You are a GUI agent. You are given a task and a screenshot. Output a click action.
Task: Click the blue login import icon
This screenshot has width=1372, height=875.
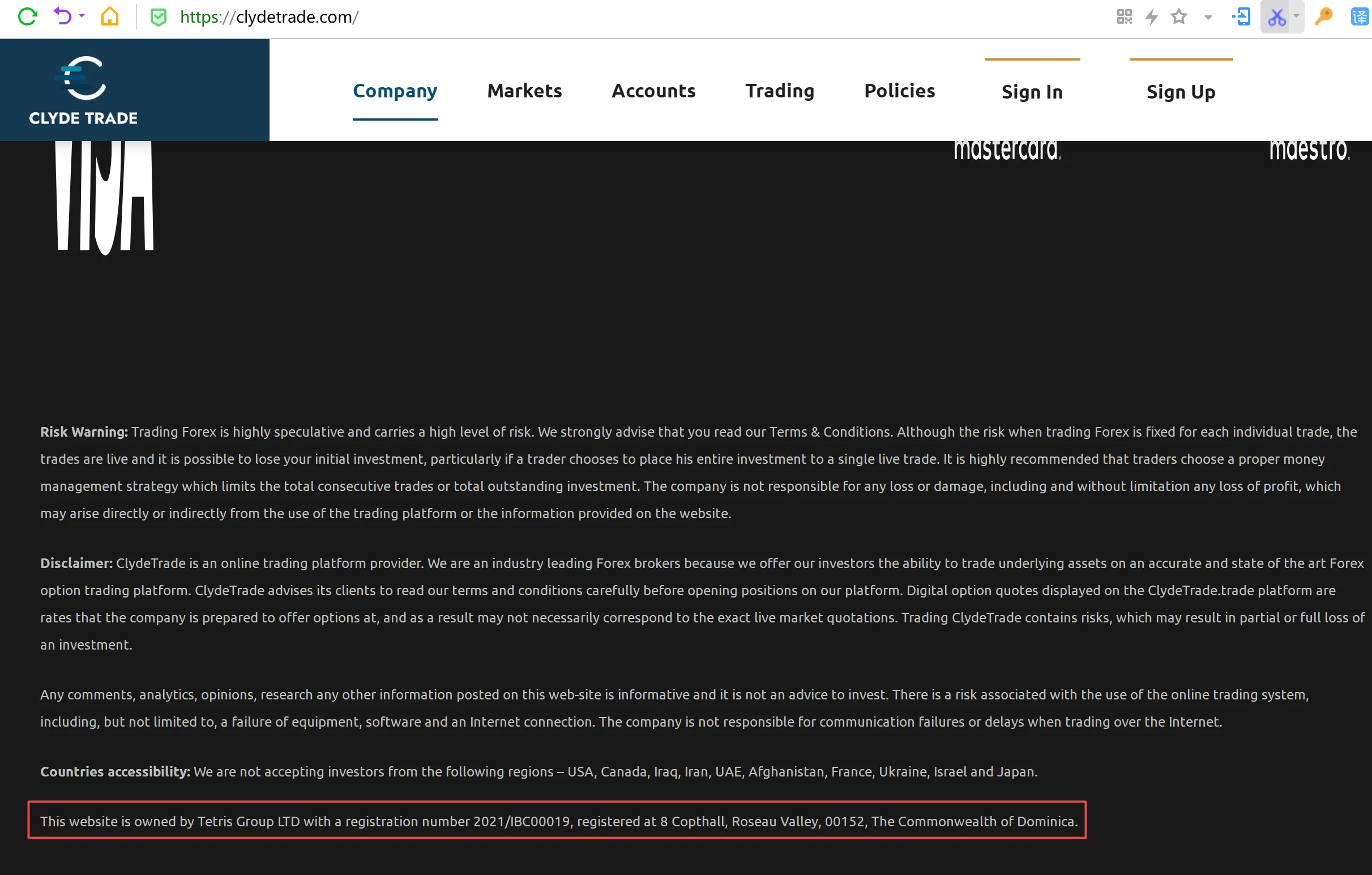click(1241, 16)
